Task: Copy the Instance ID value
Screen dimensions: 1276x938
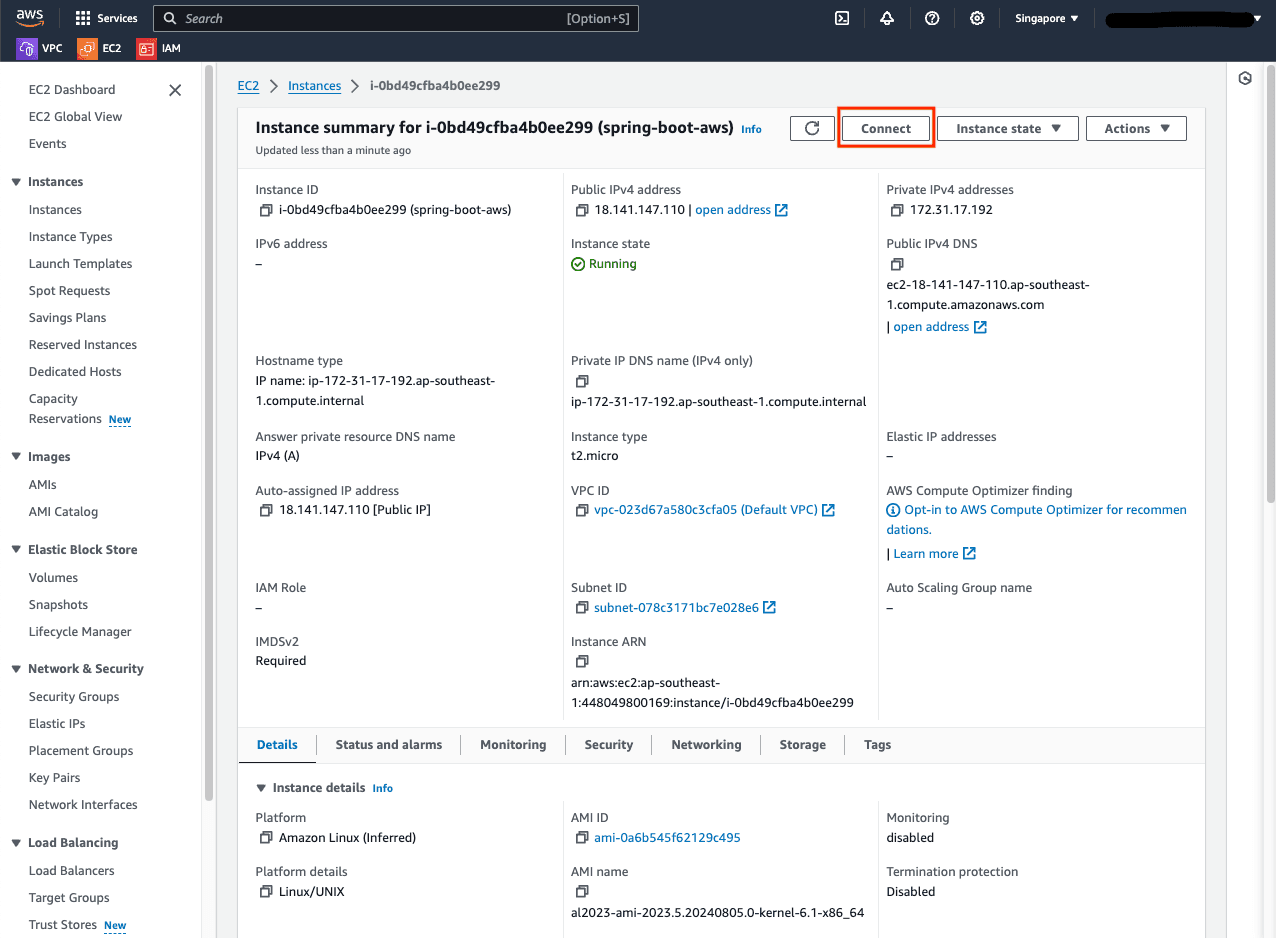Action: click(266, 210)
